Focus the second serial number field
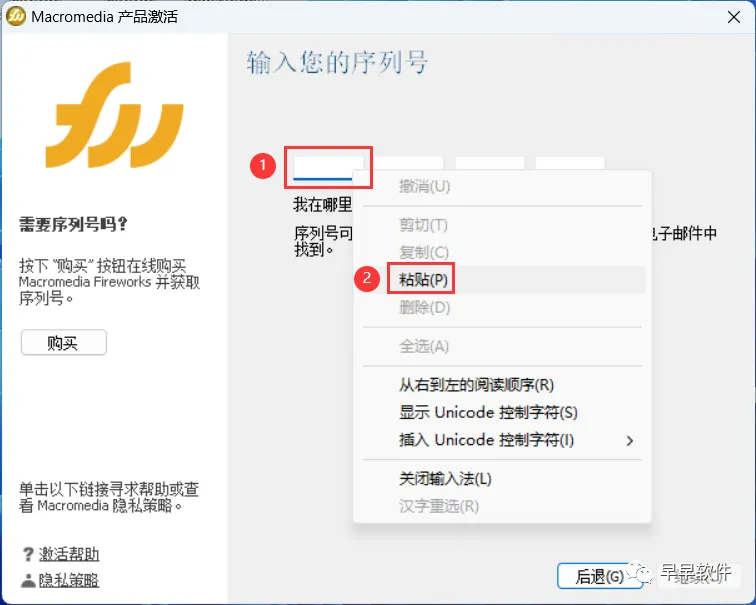The image size is (756, 605). [409, 163]
